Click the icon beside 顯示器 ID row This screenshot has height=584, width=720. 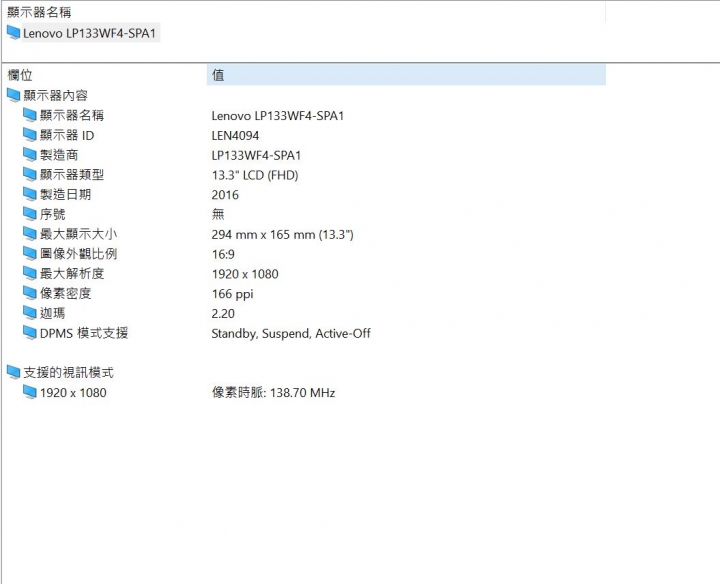coord(30,135)
